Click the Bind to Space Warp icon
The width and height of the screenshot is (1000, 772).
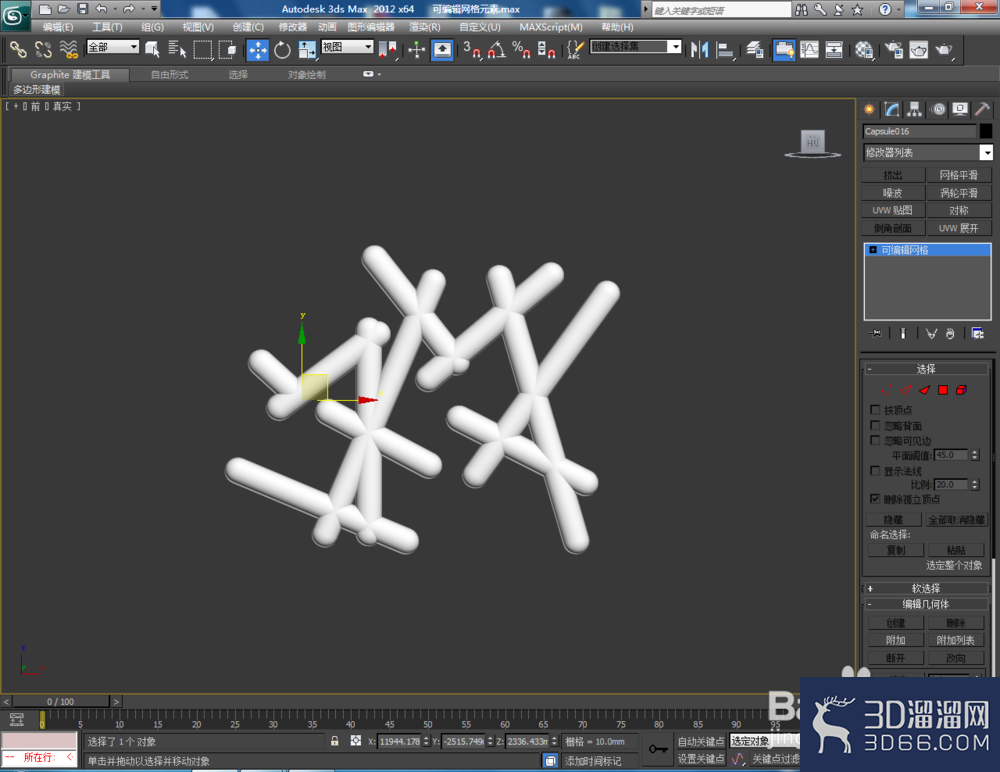click(68, 49)
